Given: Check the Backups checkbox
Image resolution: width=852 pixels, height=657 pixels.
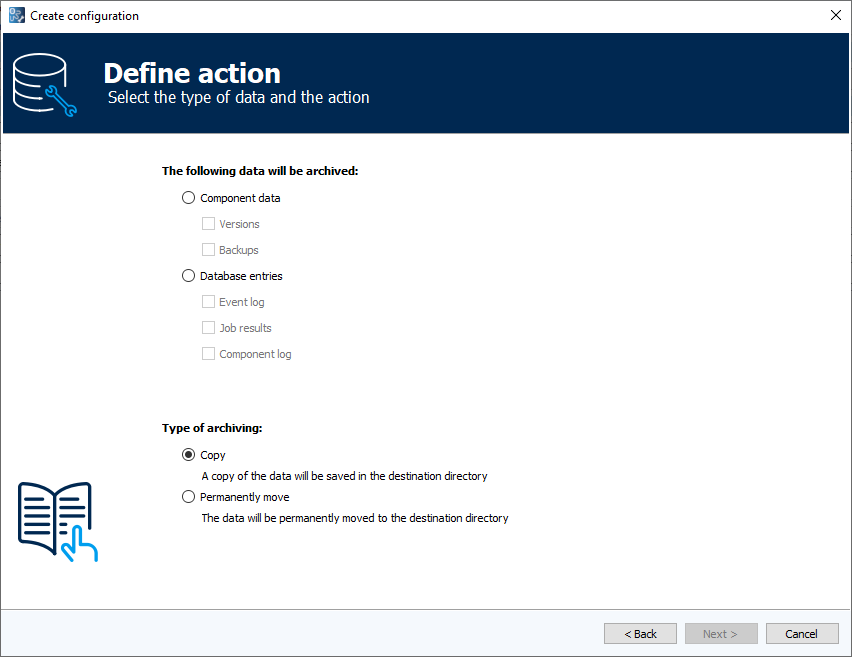Looking at the screenshot, I should point(208,249).
